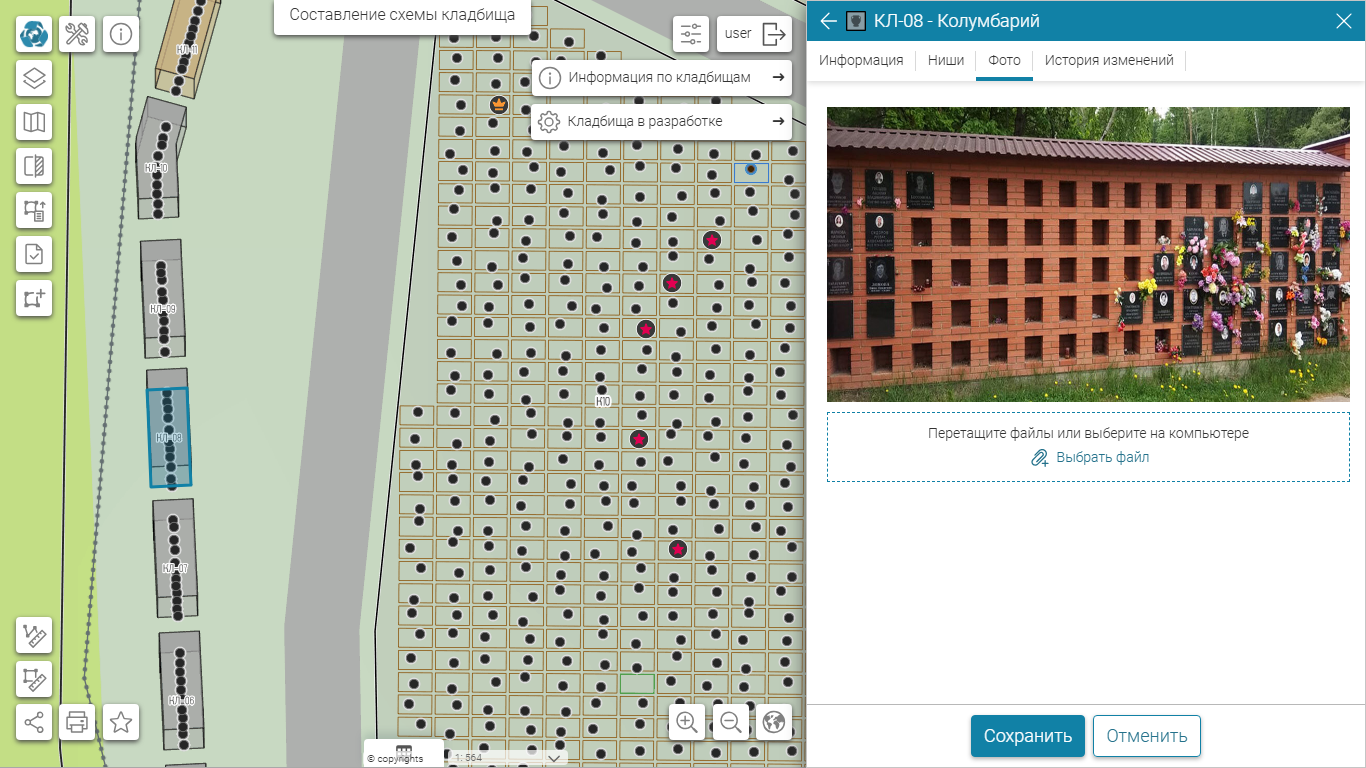Click the share icon

[x=34, y=721]
